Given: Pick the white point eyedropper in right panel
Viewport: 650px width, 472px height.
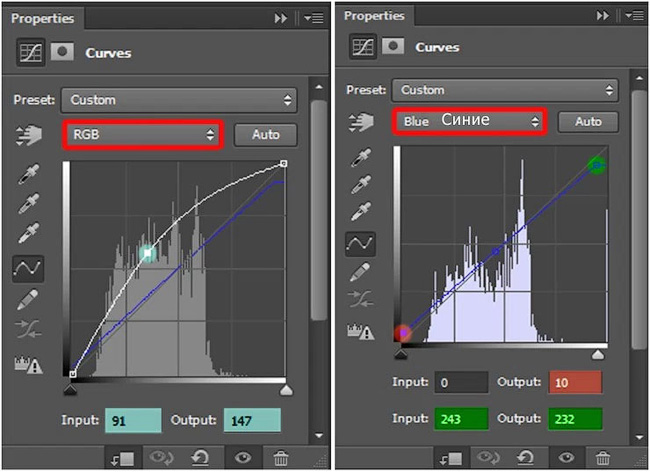Looking at the screenshot, I should (361, 212).
